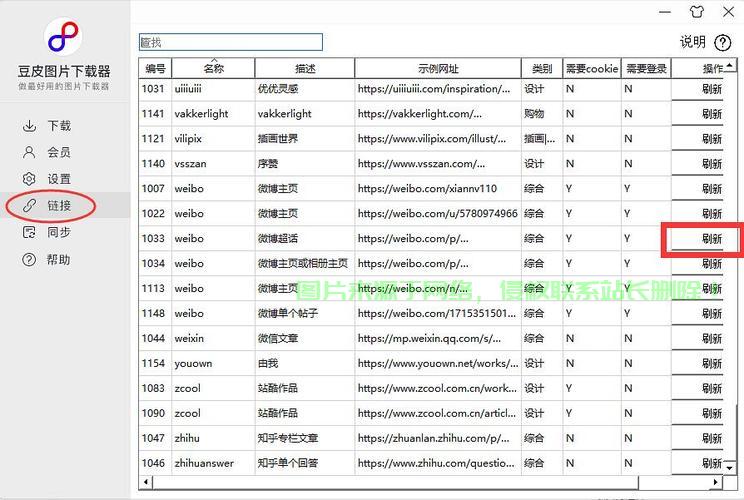
Task: Click 刷新 for row 1148 微博单个帖子
Action: (x=712, y=314)
